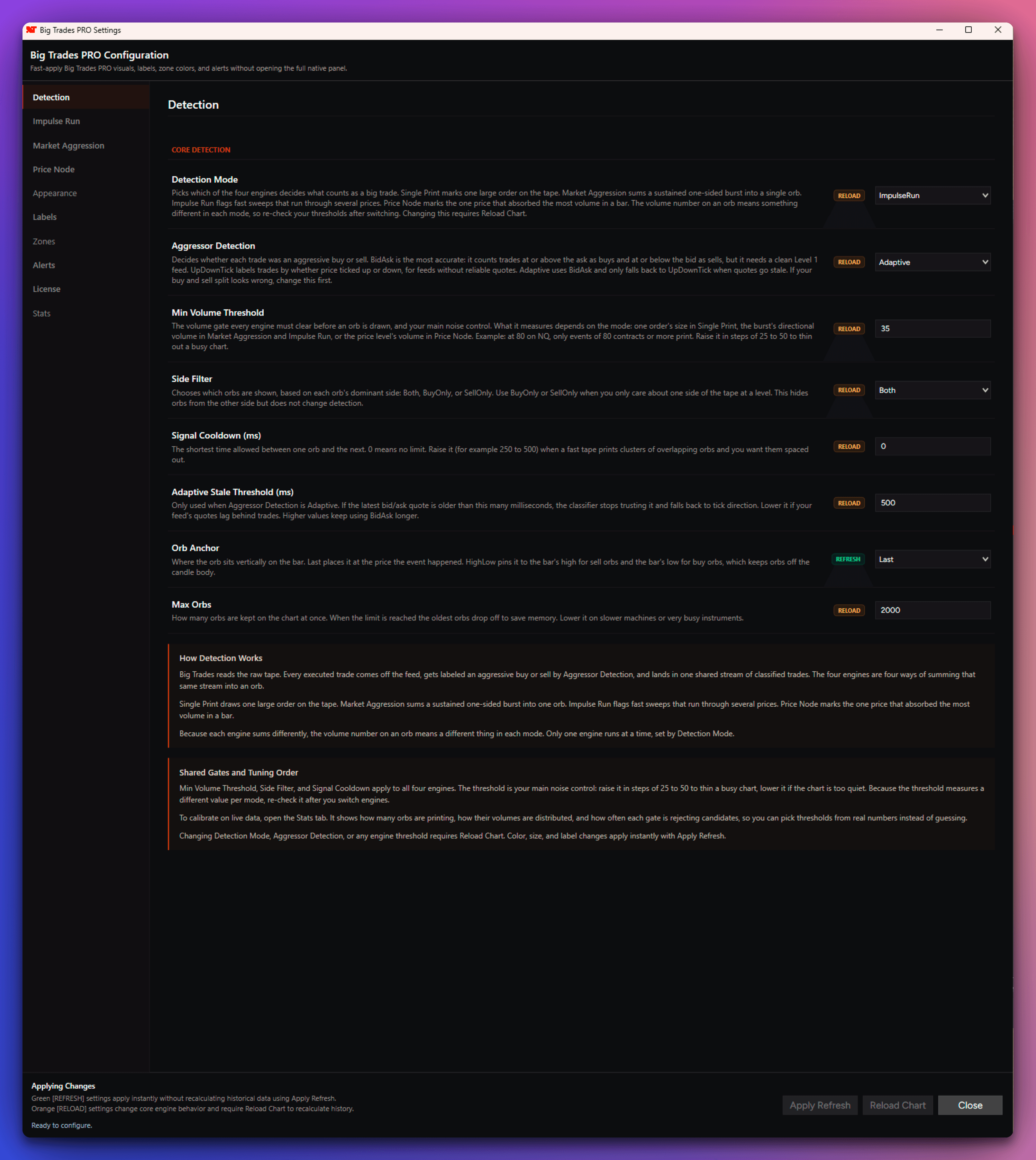Minimize the Big Trades PRO Settings window
Viewport: 1036px width, 1160px height.
click(x=939, y=30)
